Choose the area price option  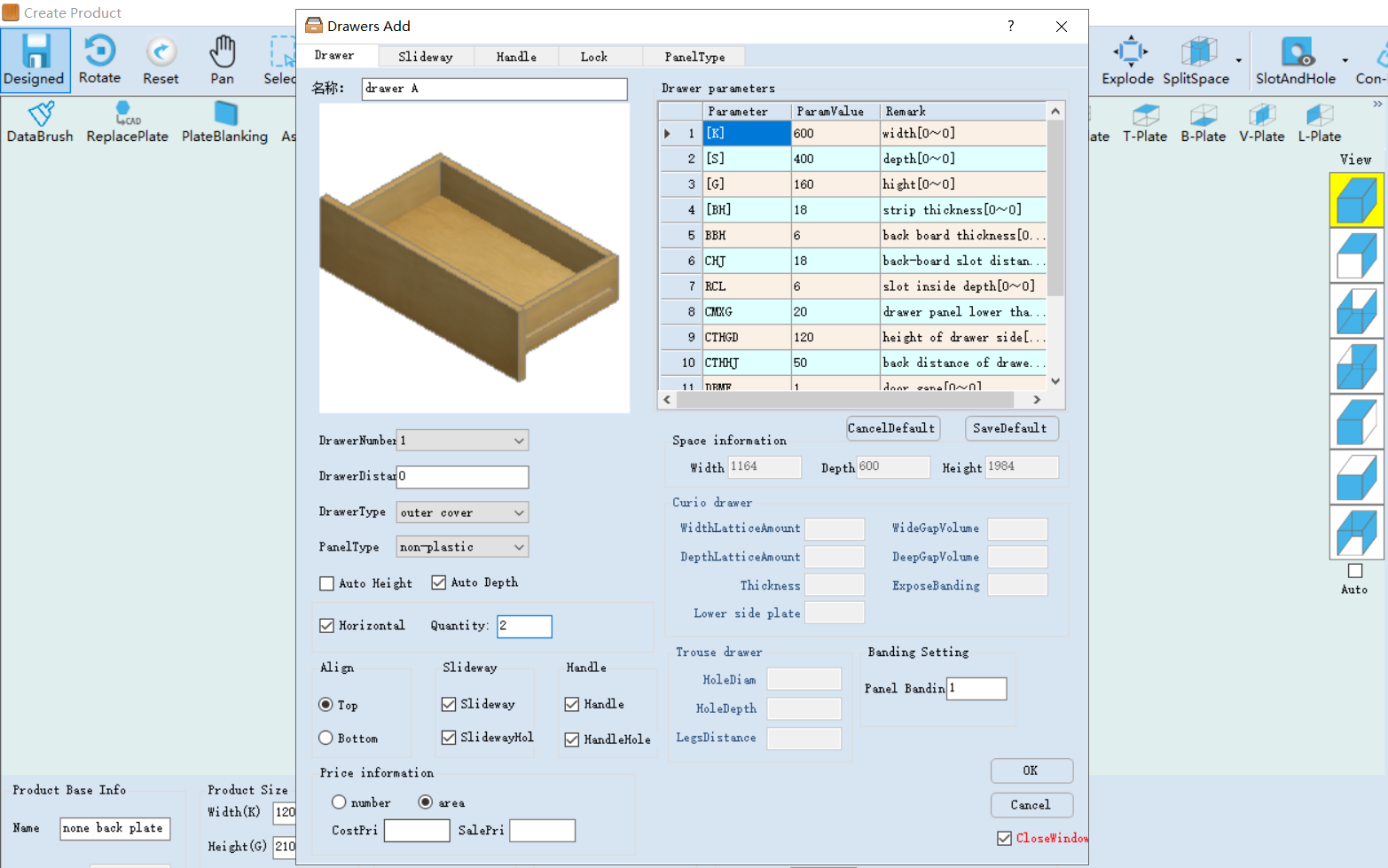pos(426,802)
